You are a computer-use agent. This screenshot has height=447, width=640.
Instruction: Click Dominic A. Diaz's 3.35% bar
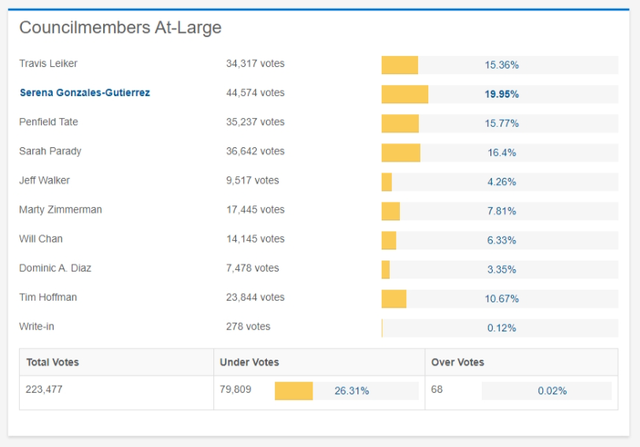[x=500, y=269]
